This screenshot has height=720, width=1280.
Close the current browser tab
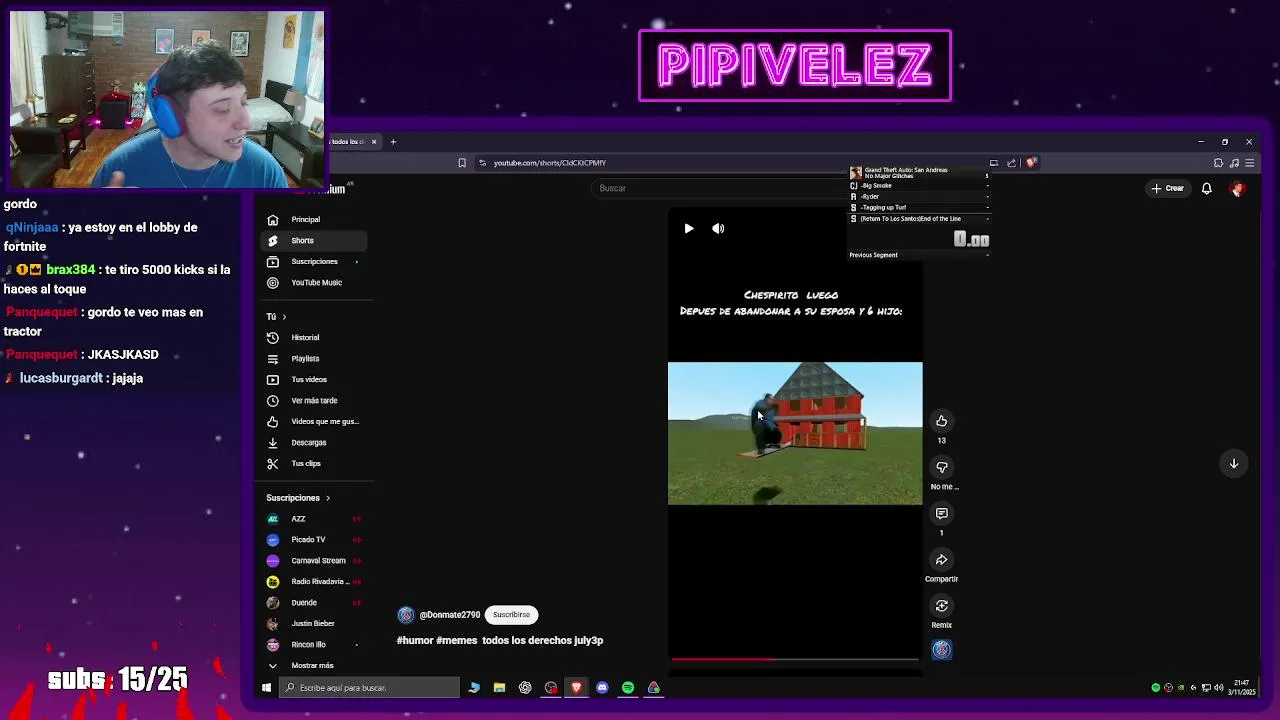[374, 142]
